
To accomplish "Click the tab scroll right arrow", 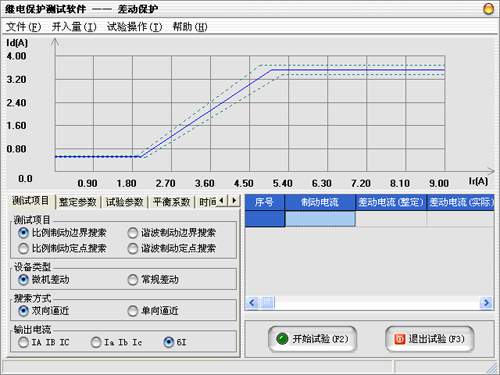I will coord(234,201).
